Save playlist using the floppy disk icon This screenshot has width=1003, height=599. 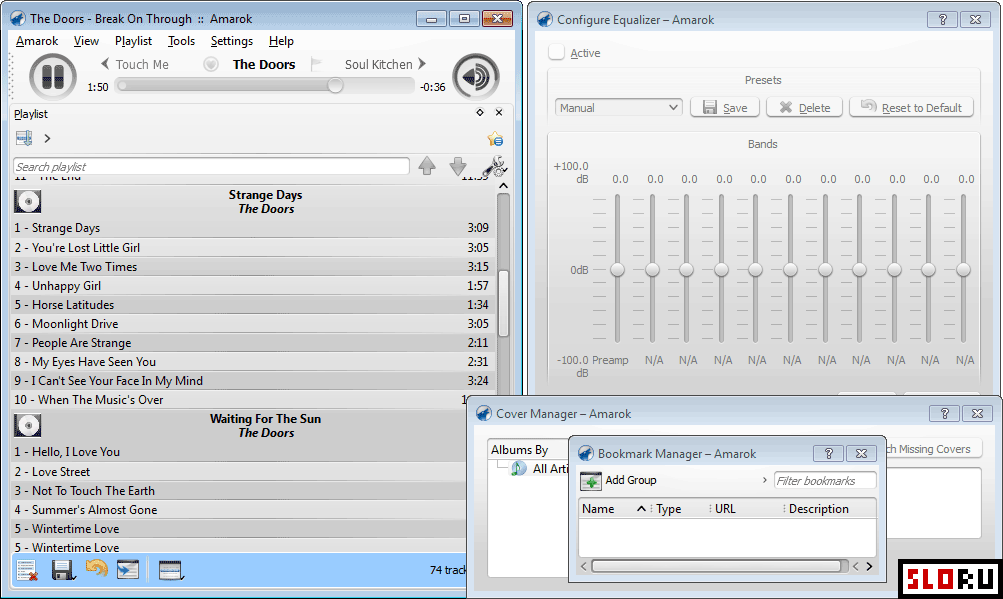tap(63, 570)
